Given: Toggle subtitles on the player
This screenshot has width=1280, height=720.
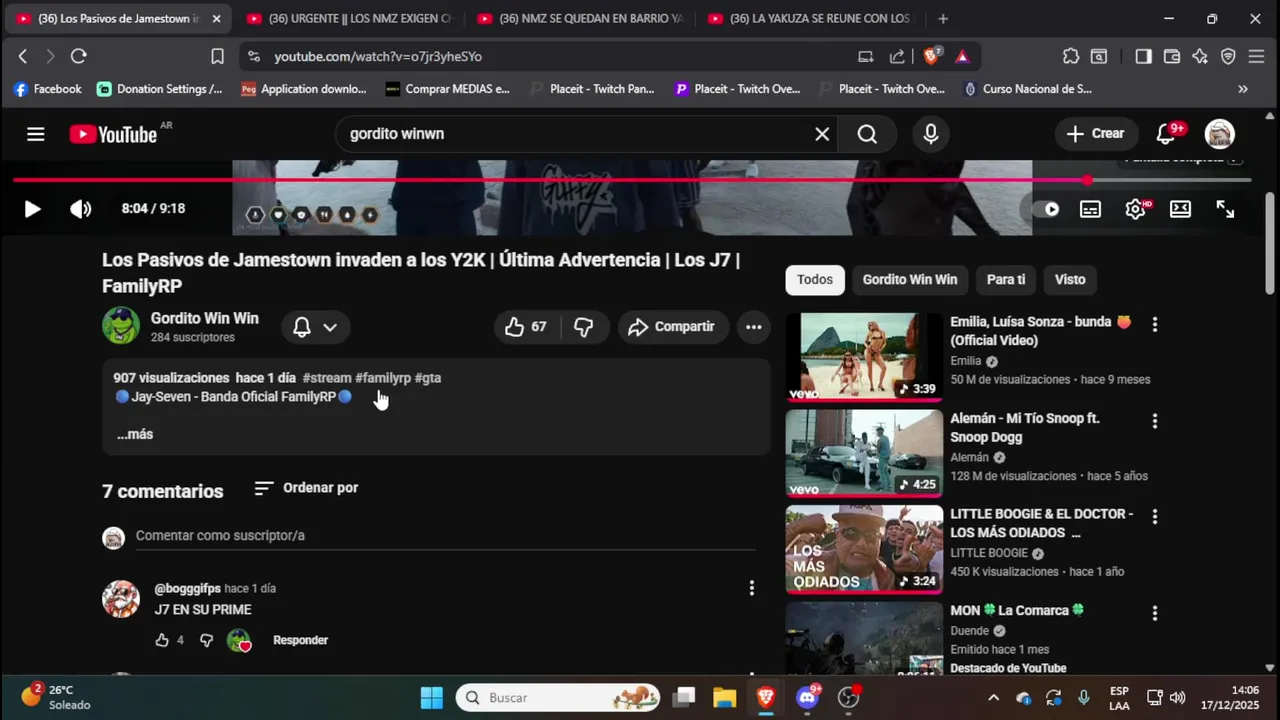Looking at the screenshot, I should pos(1090,209).
